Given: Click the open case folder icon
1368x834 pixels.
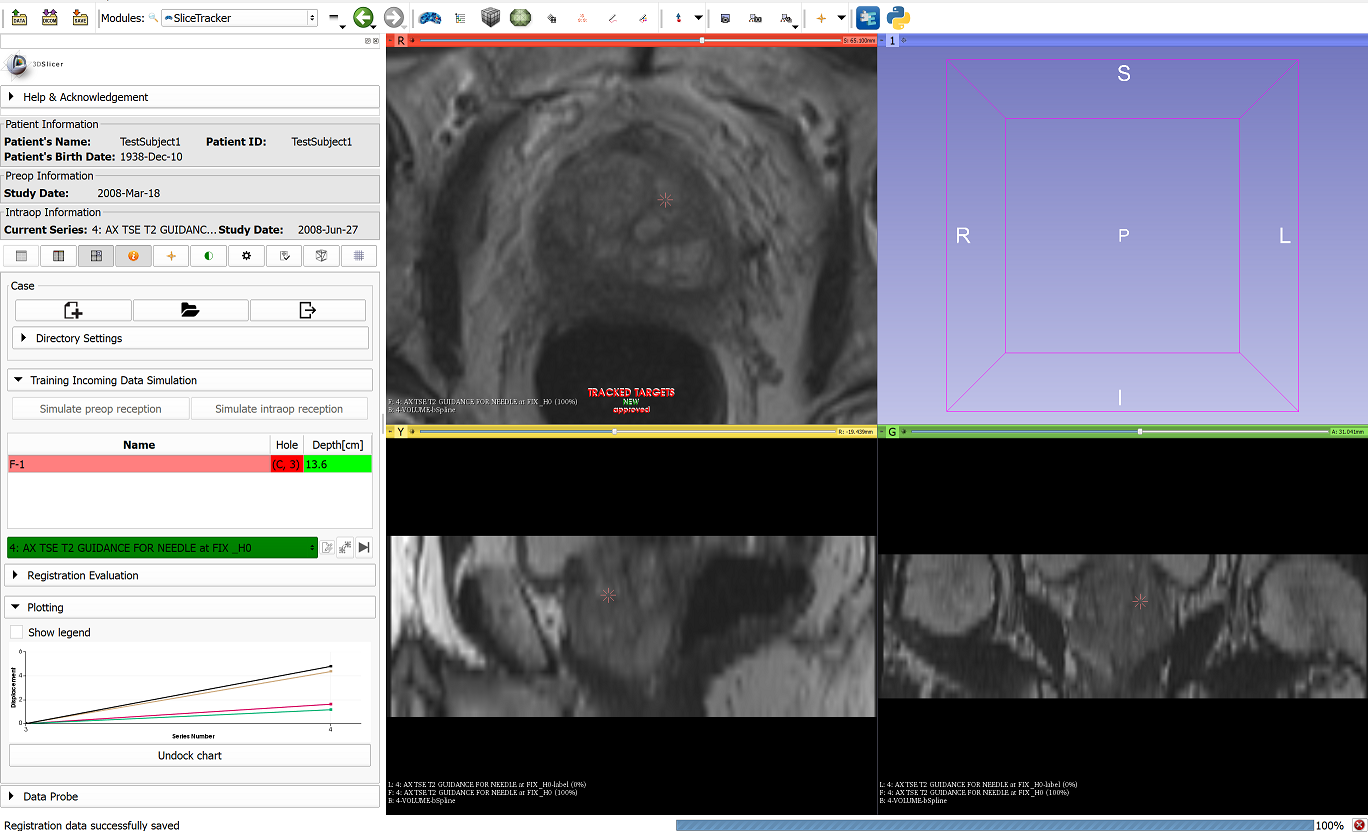Looking at the screenshot, I should coord(190,310).
